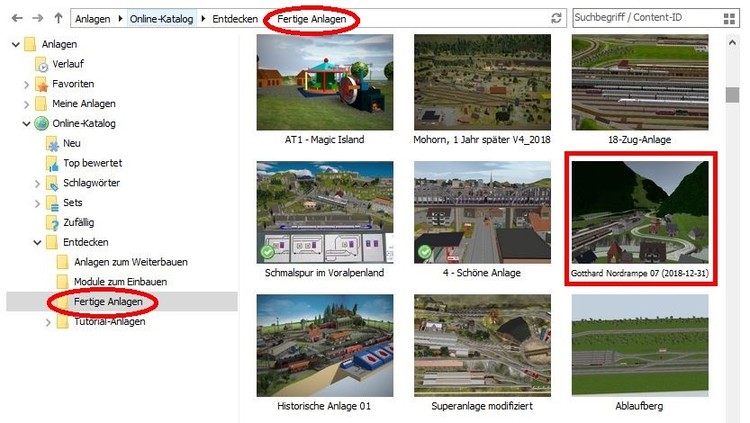The height and width of the screenshot is (423, 750).
Task: Open the Gotthard Nordrampe 07 thumbnail
Action: point(640,212)
